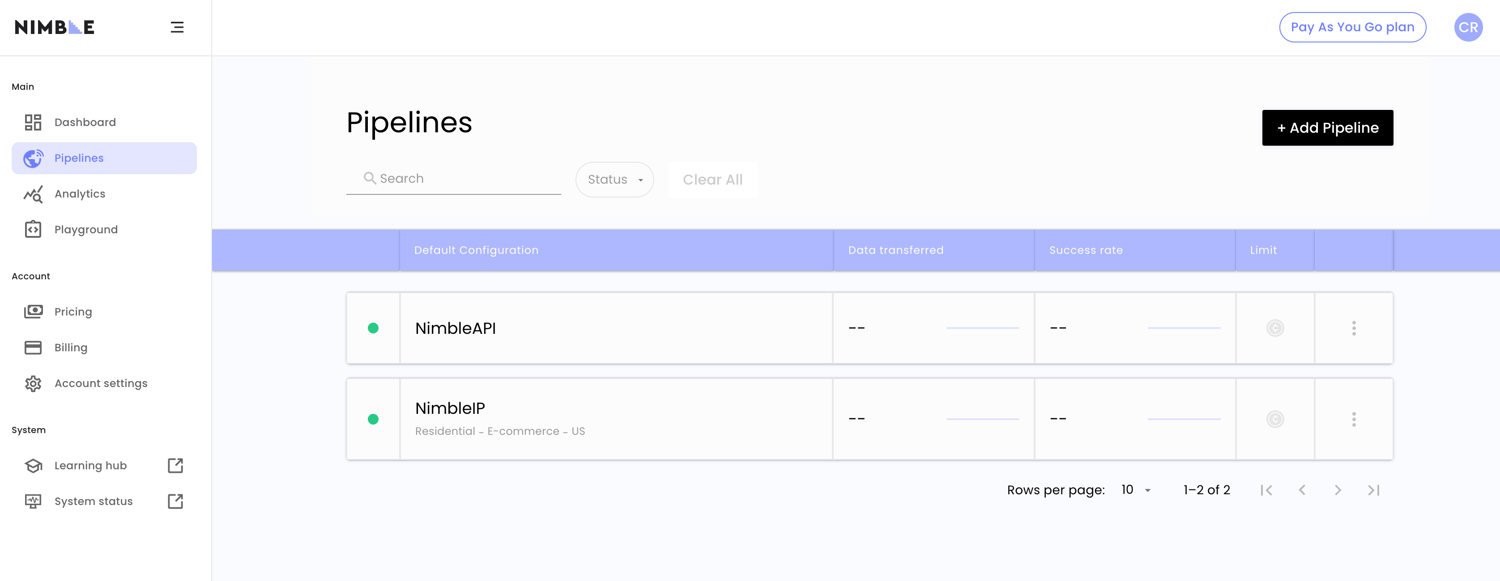Click the '1–2 of 2' pagination text
Screen dimensions: 1500x581
pyautogui.click(x=1207, y=490)
